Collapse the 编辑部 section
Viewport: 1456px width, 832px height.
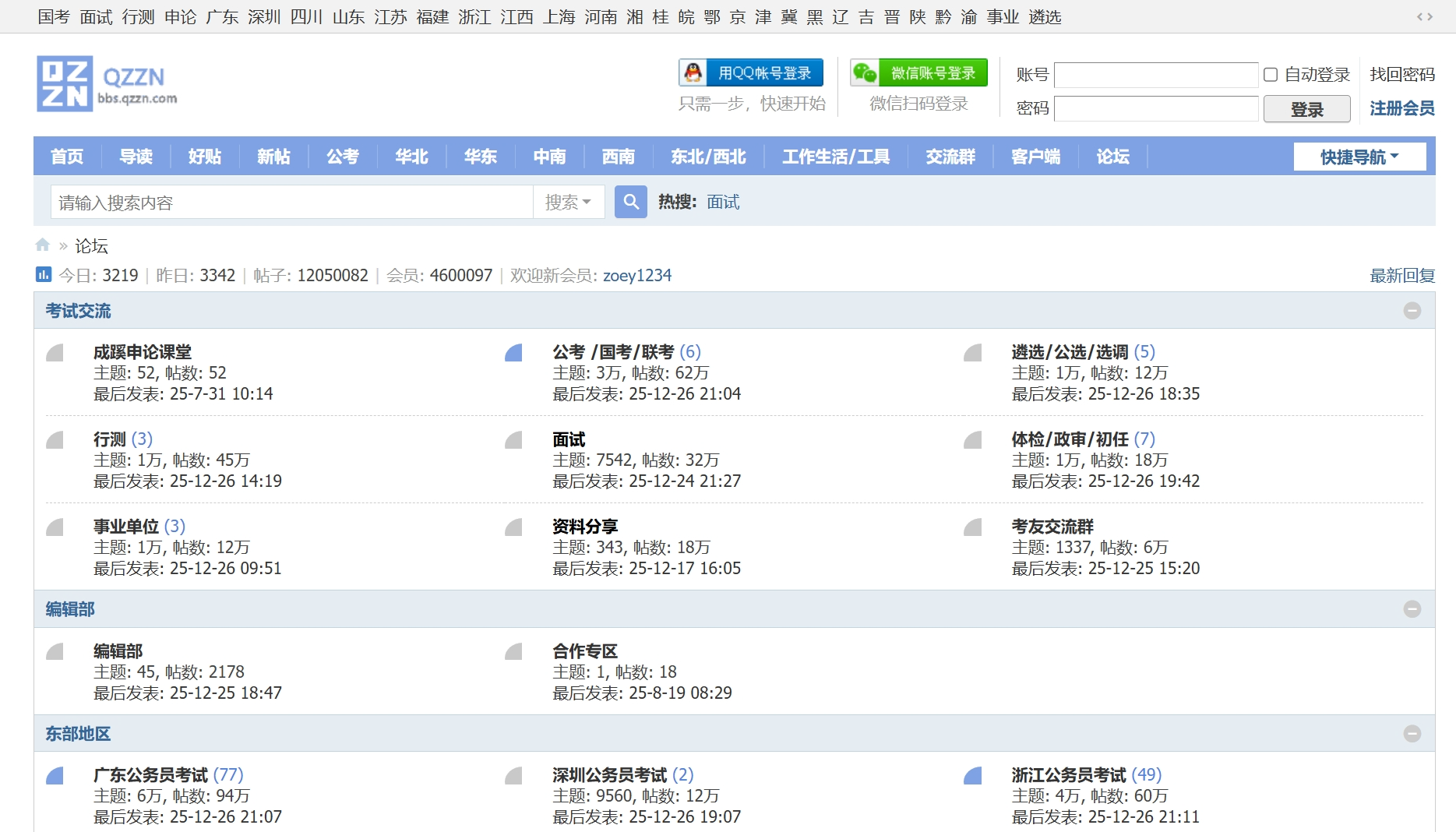click(1412, 609)
